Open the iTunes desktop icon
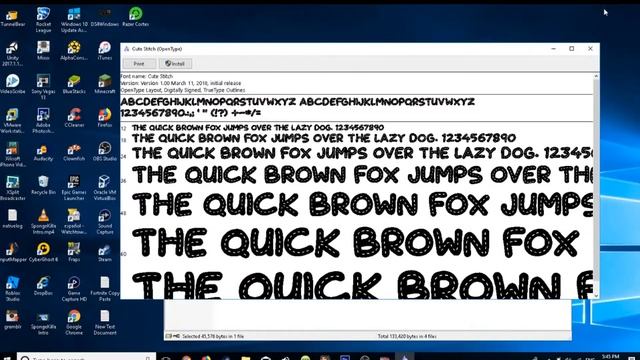Viewport: 640px width, 360px height. pyautogui.click(x=104, y=51)
